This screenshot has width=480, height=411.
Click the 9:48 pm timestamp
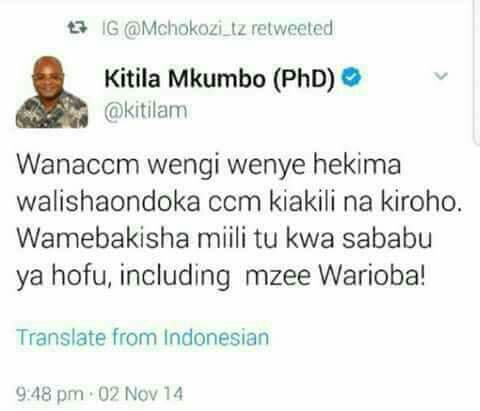coord(50,394)
